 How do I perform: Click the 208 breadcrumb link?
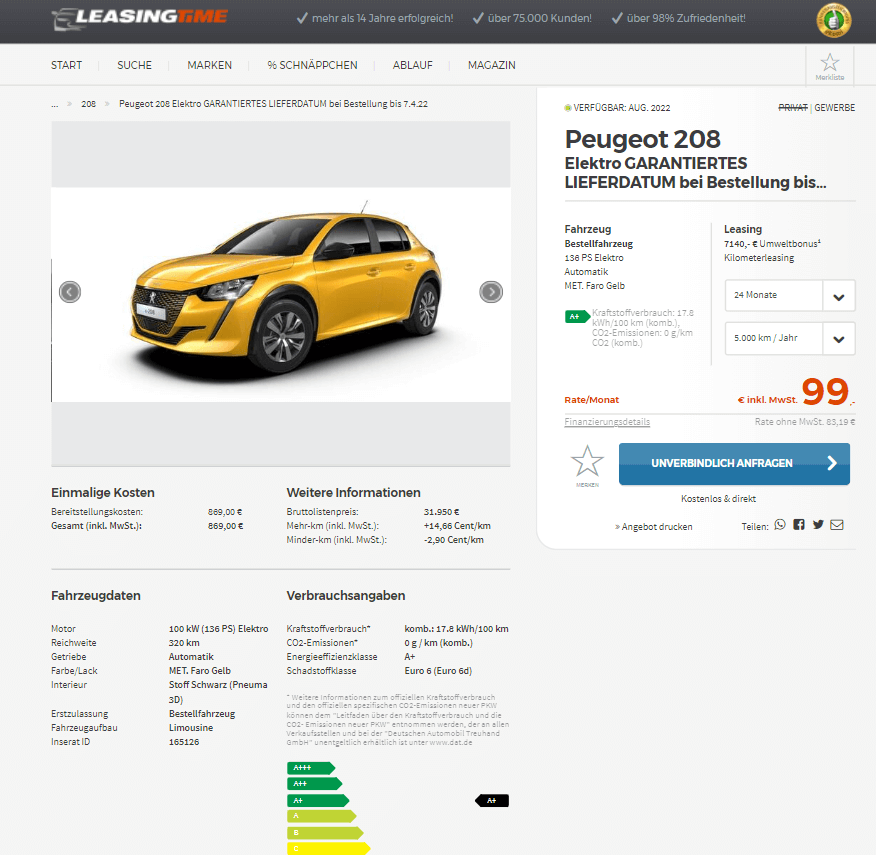coord(88,104)
